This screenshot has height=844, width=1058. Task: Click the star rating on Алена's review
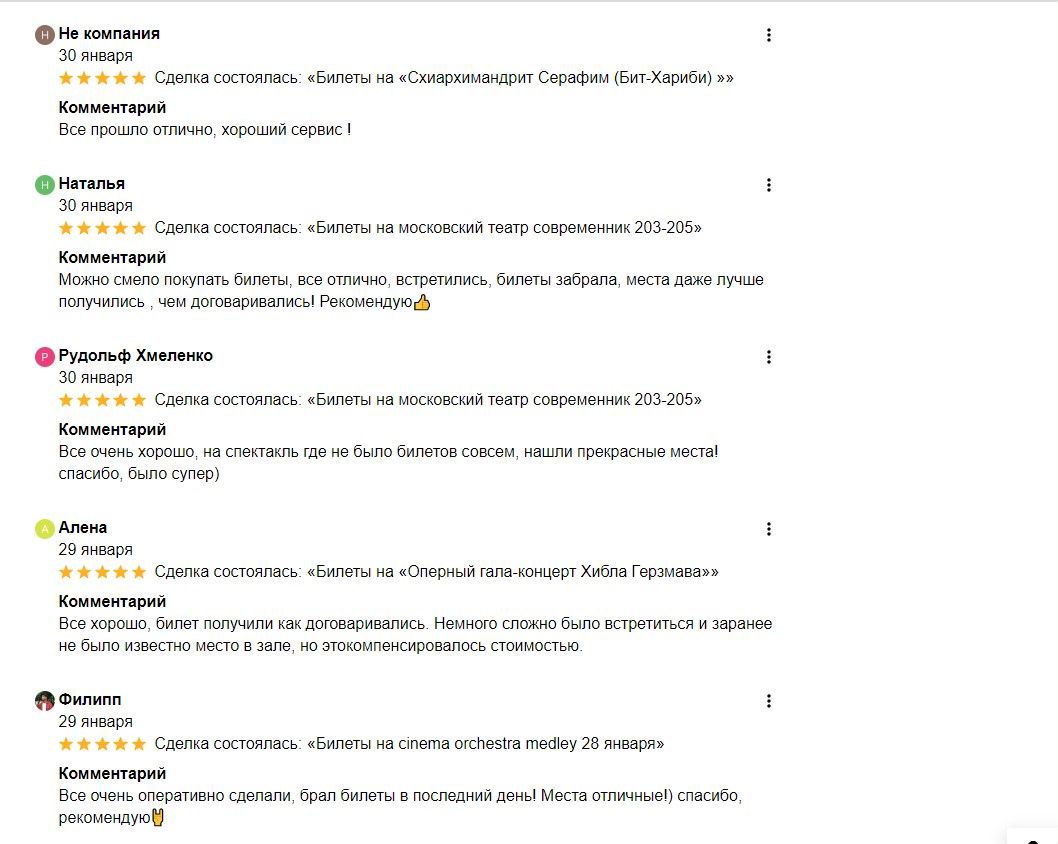tap(103, 572)
